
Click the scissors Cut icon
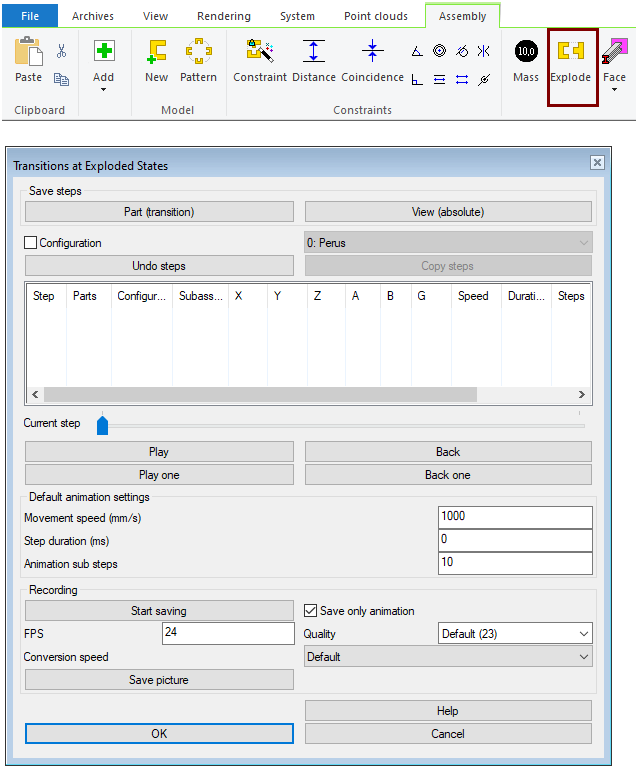(61, 51)
